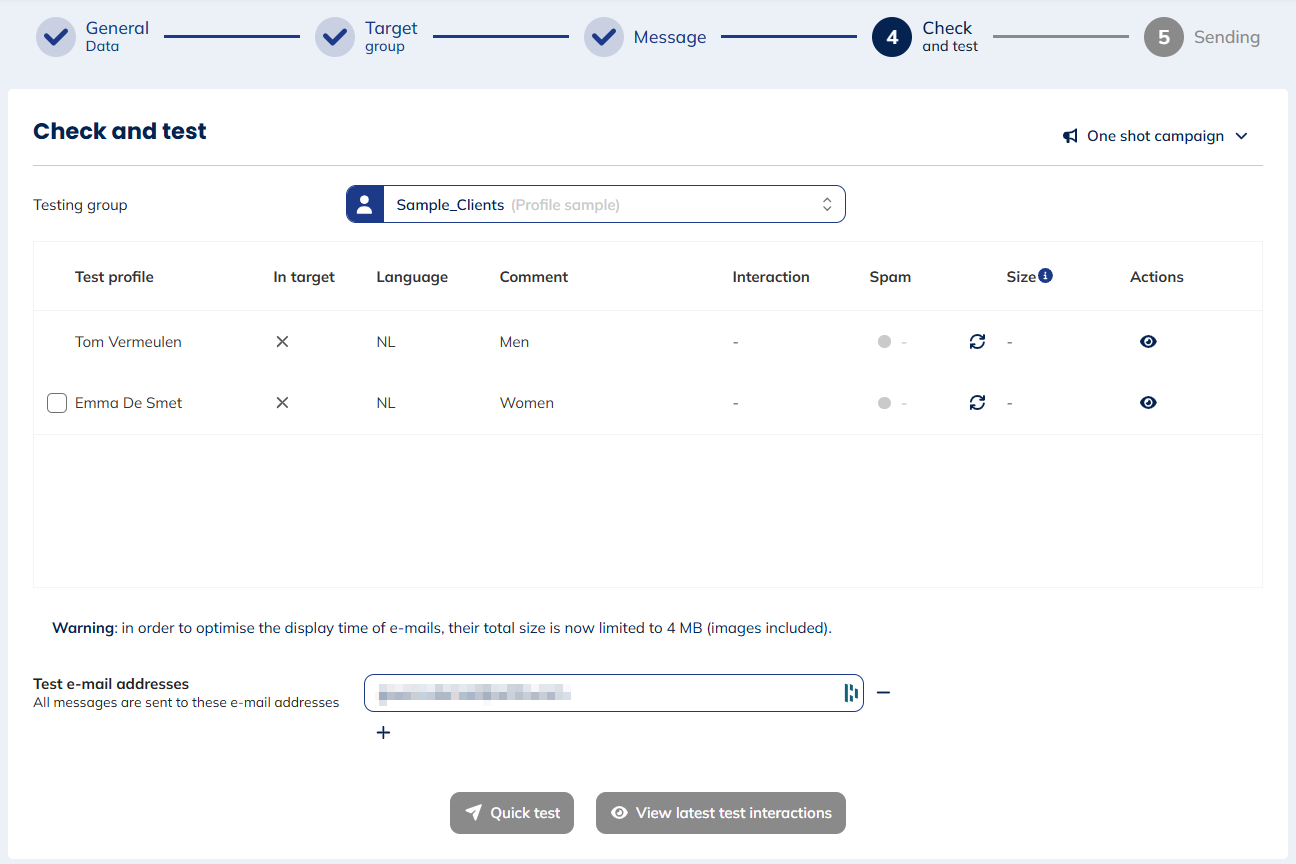Remove the test e-mail address with minus icon
1296x864 pixels.
click(883, 693)
